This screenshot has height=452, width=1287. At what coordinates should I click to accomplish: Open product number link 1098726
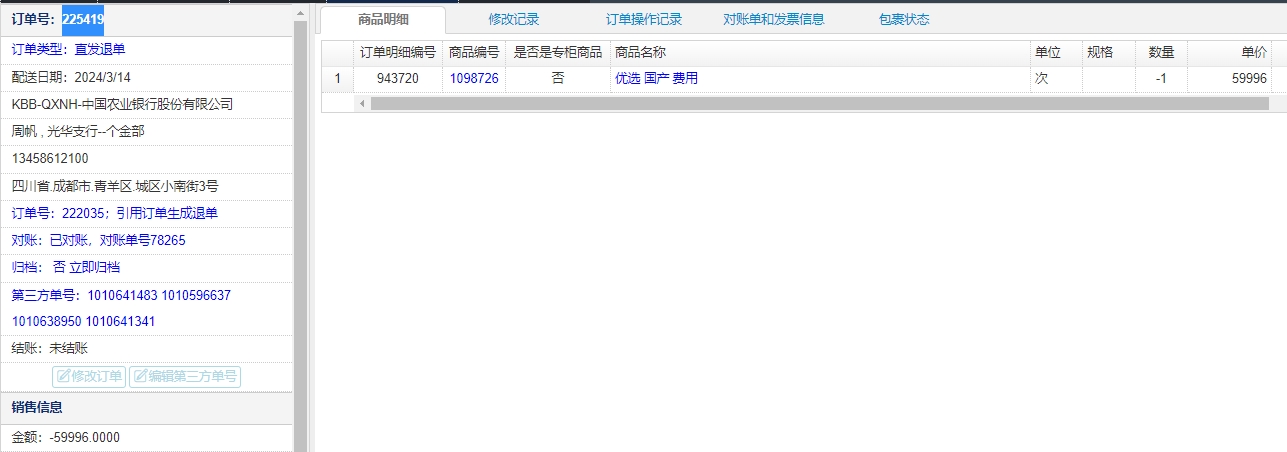point(474,78)
